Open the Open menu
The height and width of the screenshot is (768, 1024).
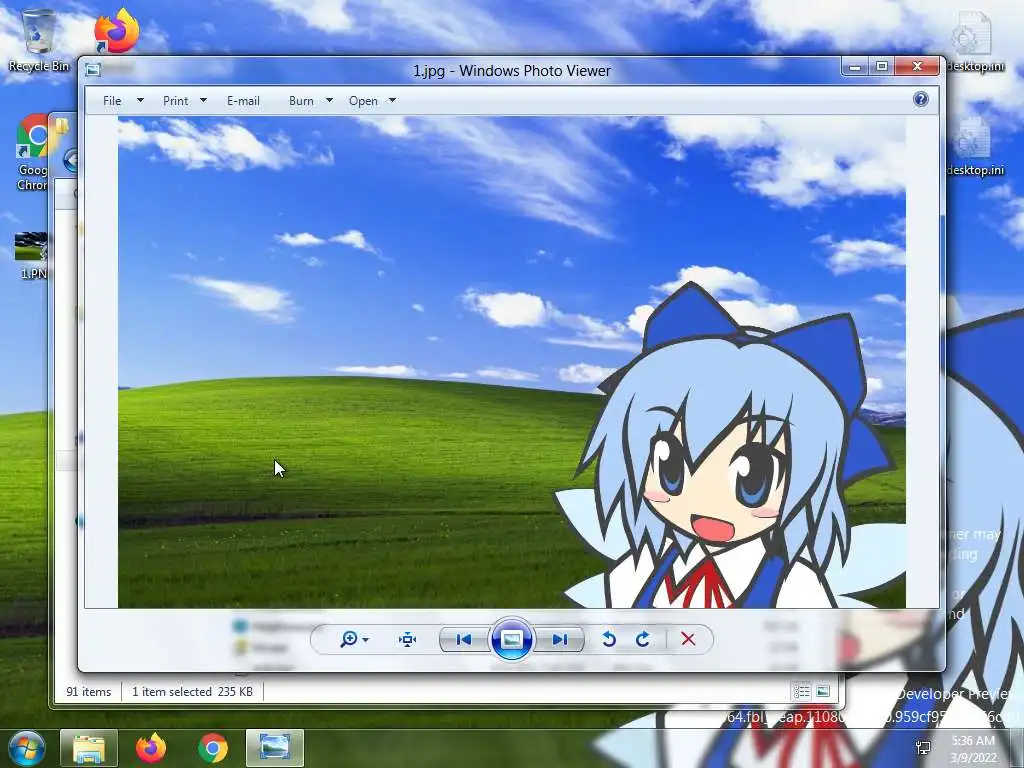pos(363,101)
